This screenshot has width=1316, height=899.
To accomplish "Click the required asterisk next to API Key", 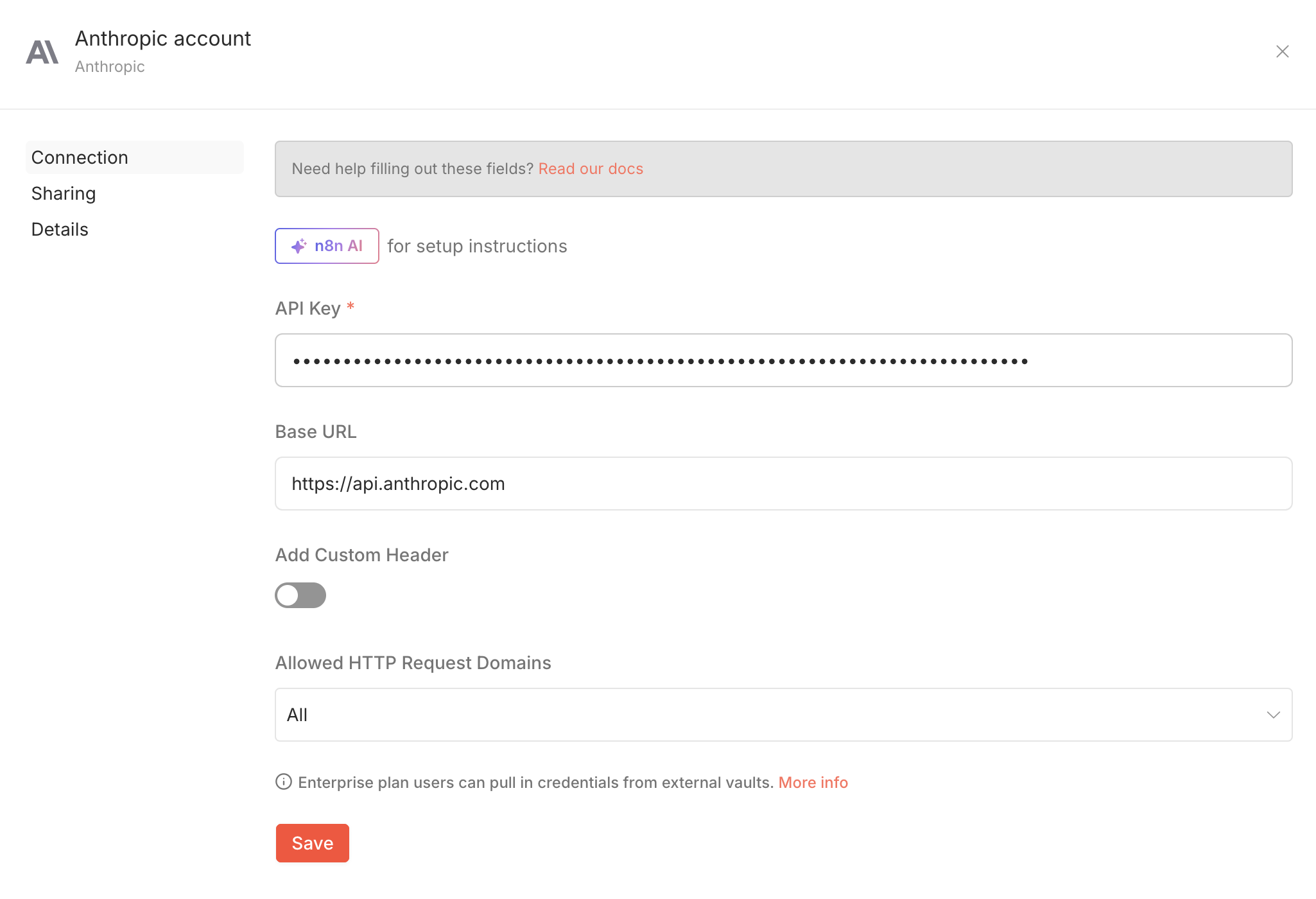I will [x=351, y=307].
